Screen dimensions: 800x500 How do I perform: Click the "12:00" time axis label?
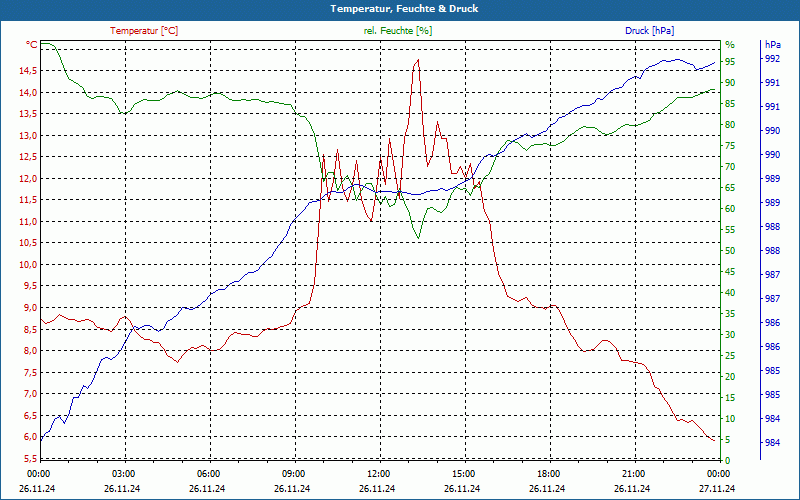pos(378,474)
